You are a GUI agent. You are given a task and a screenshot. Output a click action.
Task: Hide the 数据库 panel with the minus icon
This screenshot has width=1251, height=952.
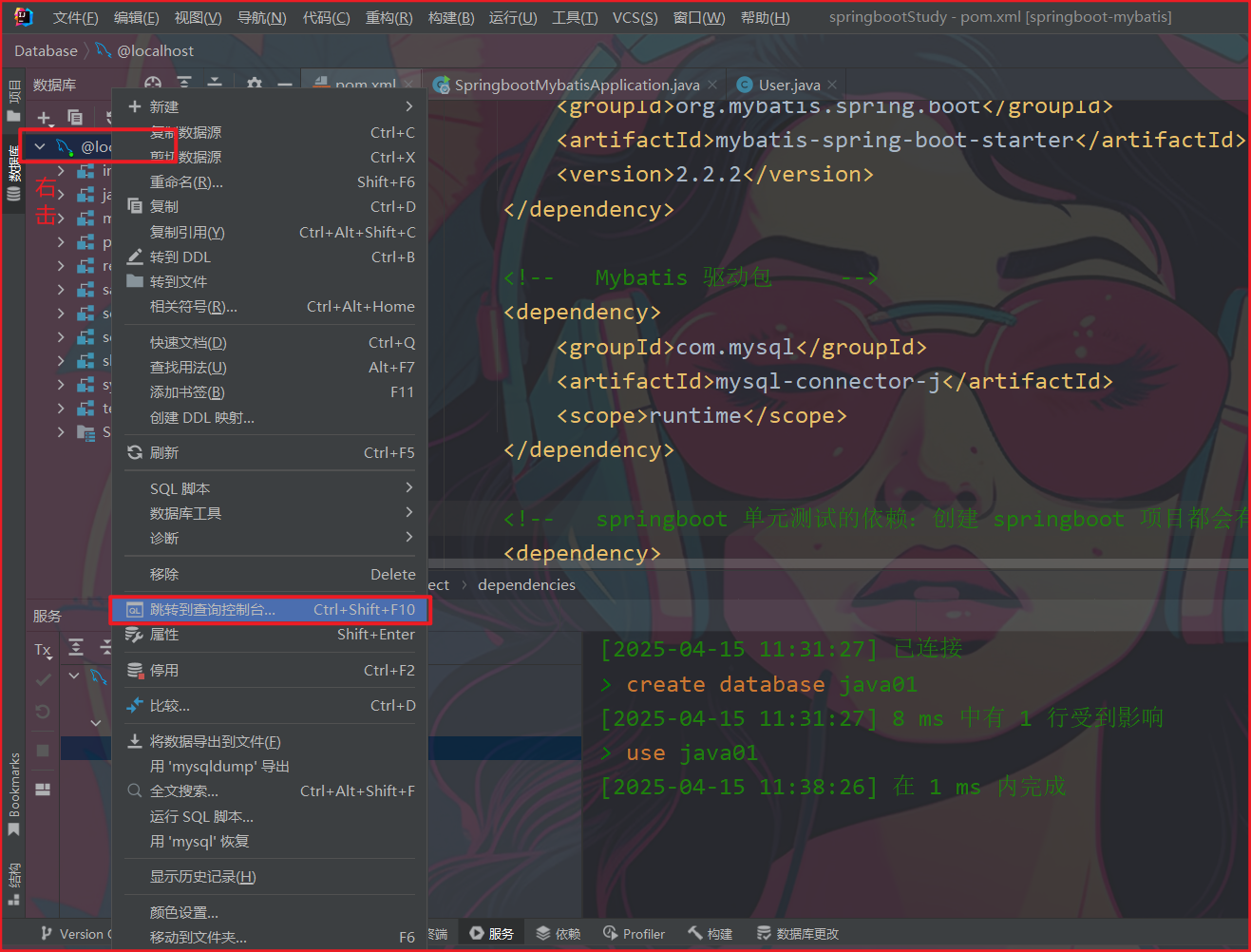point(284,85)
